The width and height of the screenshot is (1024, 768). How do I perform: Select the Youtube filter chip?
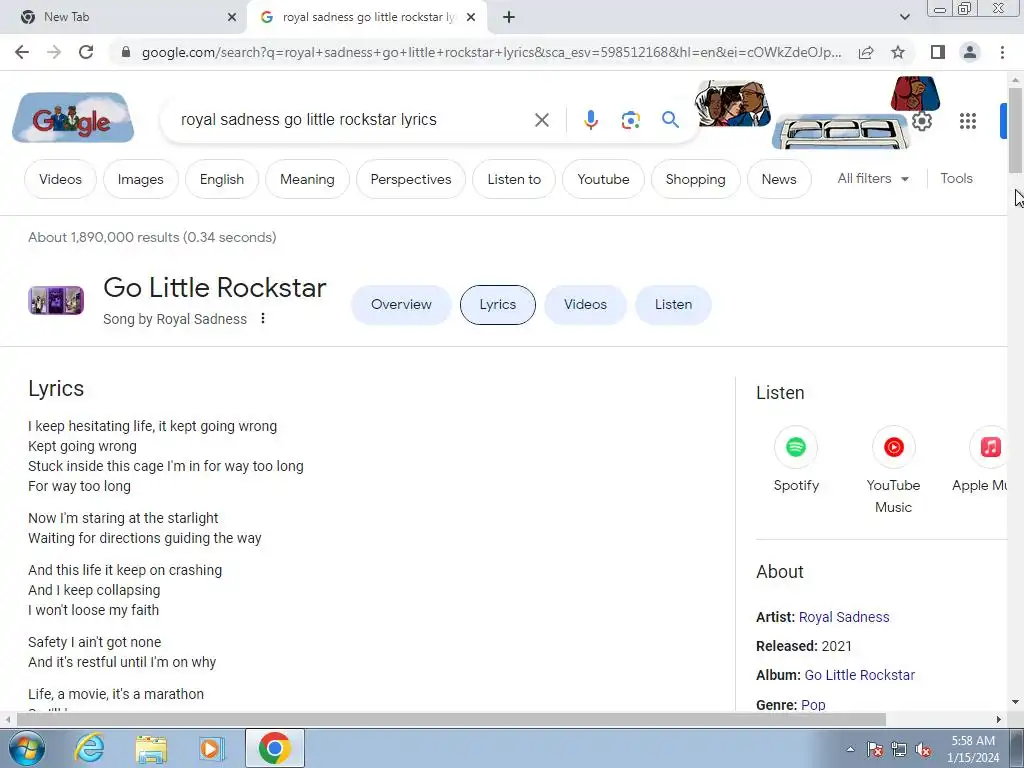[x=603, y=179]
